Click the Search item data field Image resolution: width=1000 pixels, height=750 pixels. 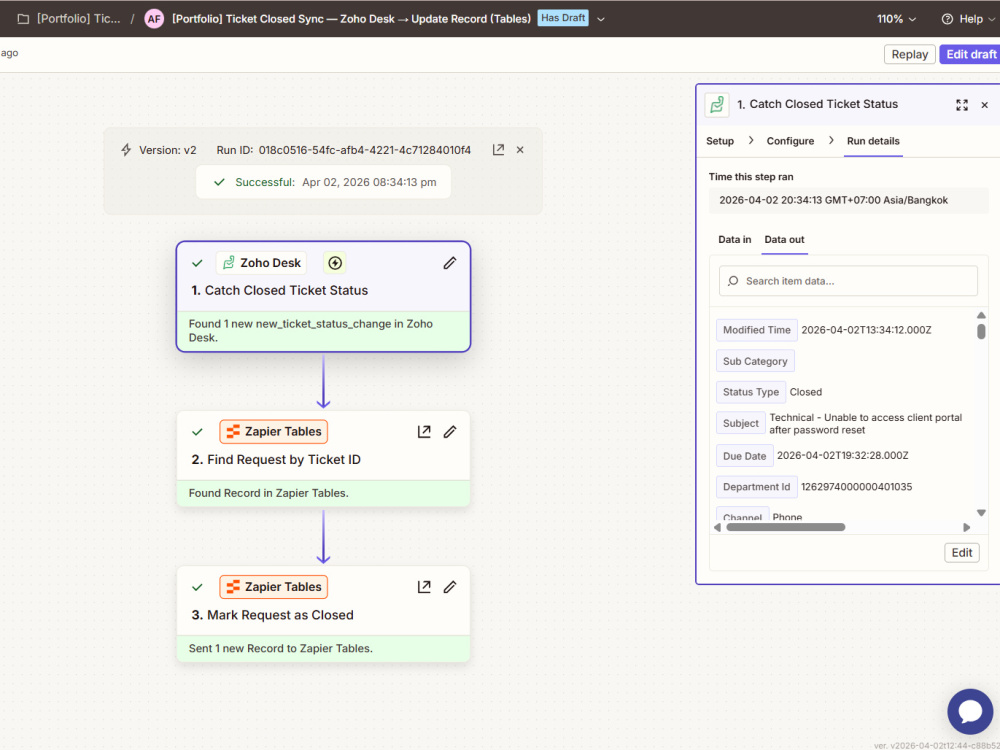[848, 281]
